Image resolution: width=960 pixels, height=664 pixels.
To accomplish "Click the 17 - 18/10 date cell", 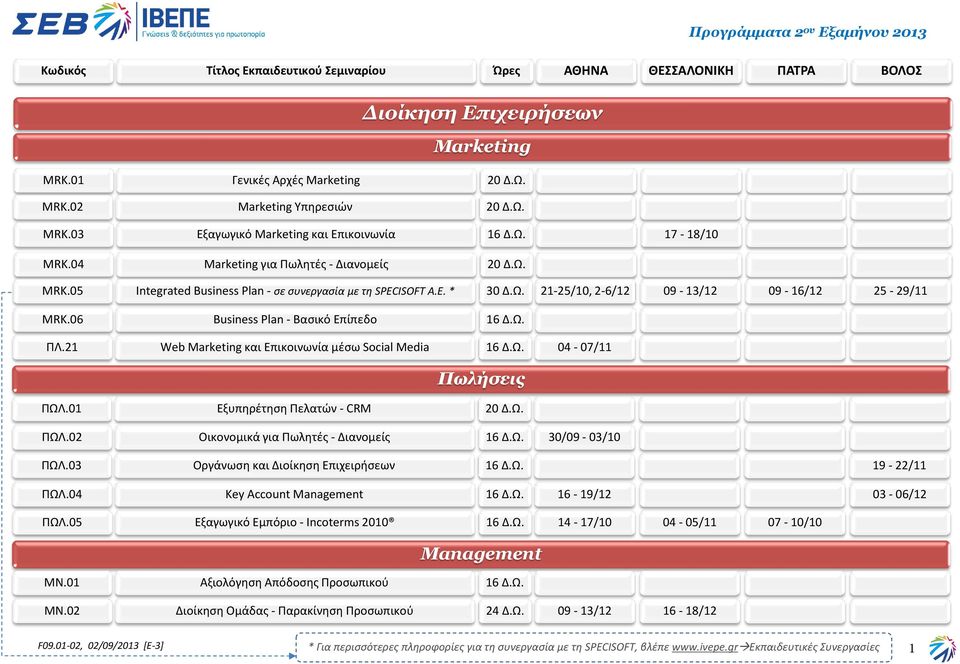I will click(x=691, y=234).
